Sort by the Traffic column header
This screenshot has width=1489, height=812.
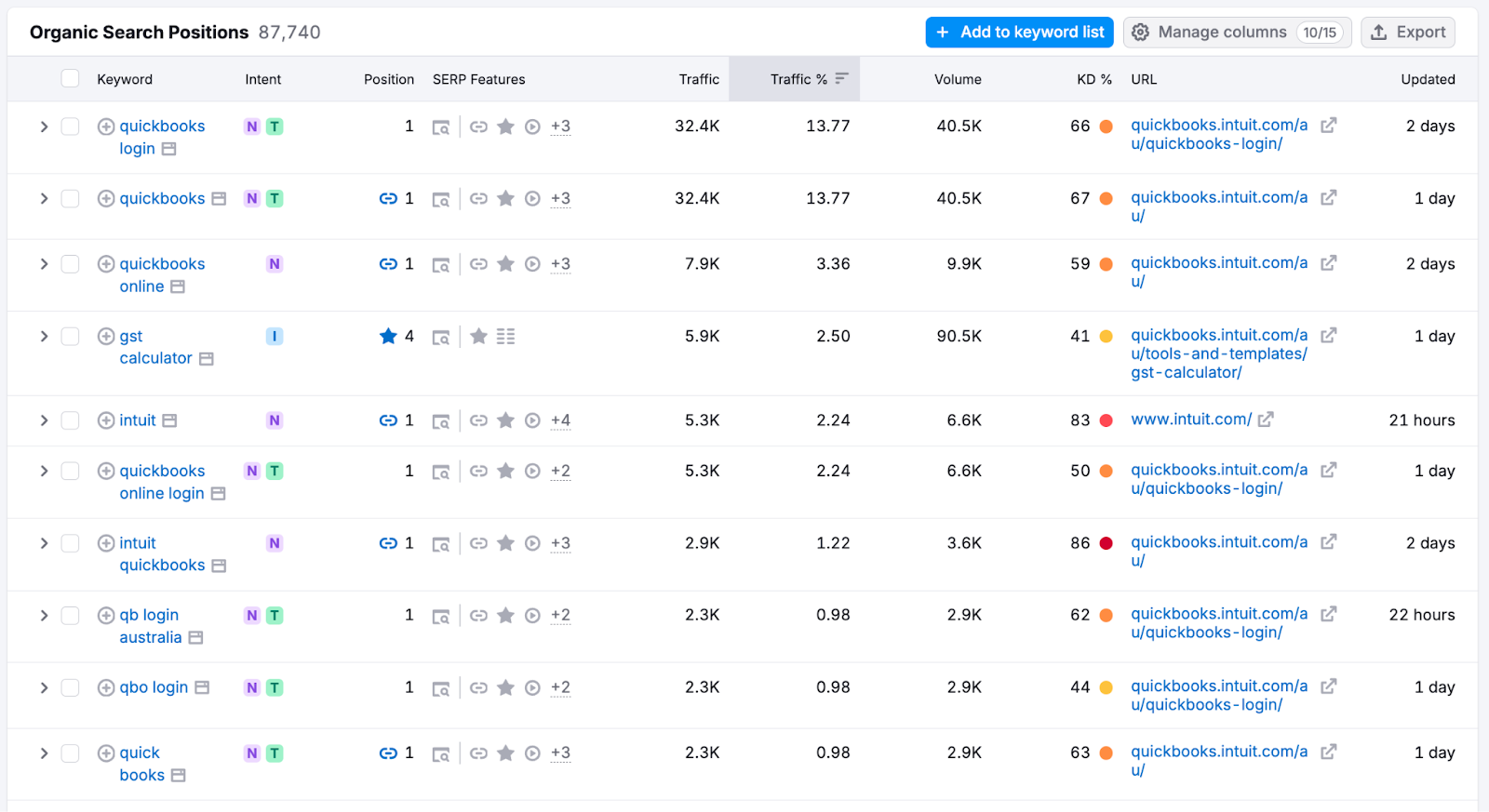(x=699, y=79)
